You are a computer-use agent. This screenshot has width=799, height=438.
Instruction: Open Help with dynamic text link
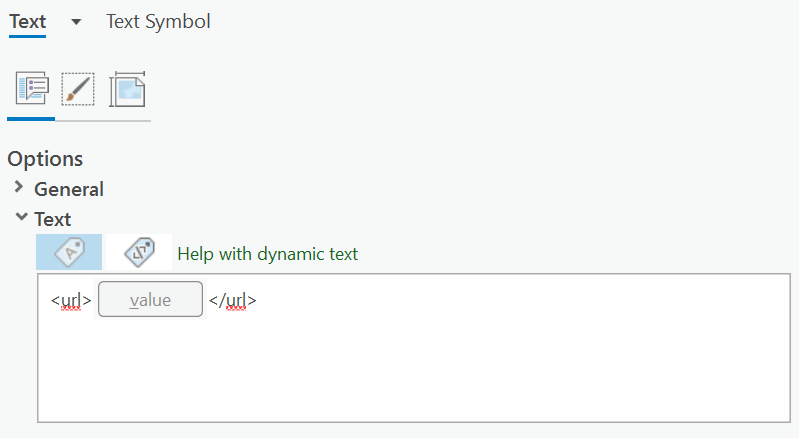267,254
